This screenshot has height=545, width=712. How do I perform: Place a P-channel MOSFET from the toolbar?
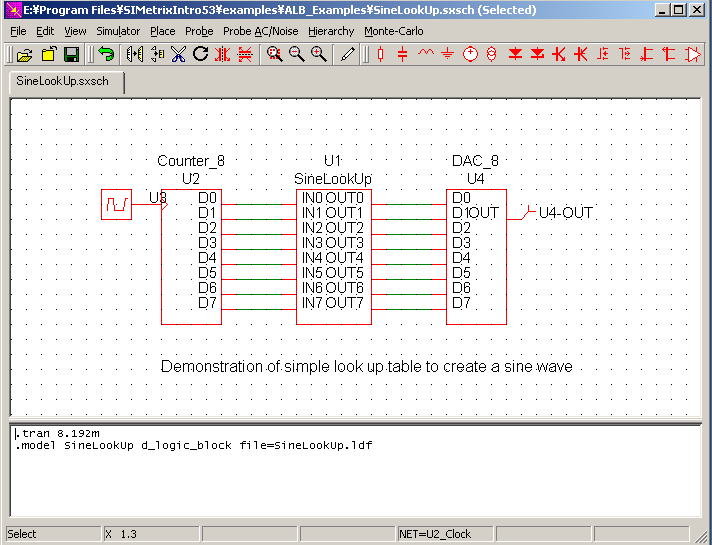tap(625, 54)
